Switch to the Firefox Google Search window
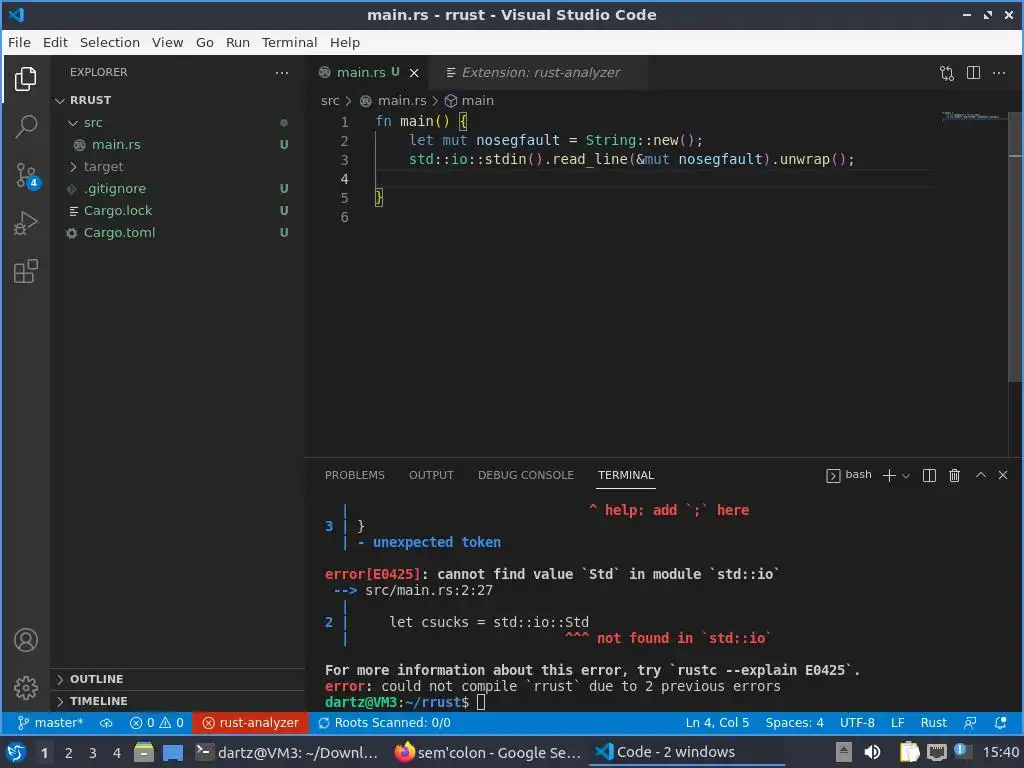 (488, 752)
